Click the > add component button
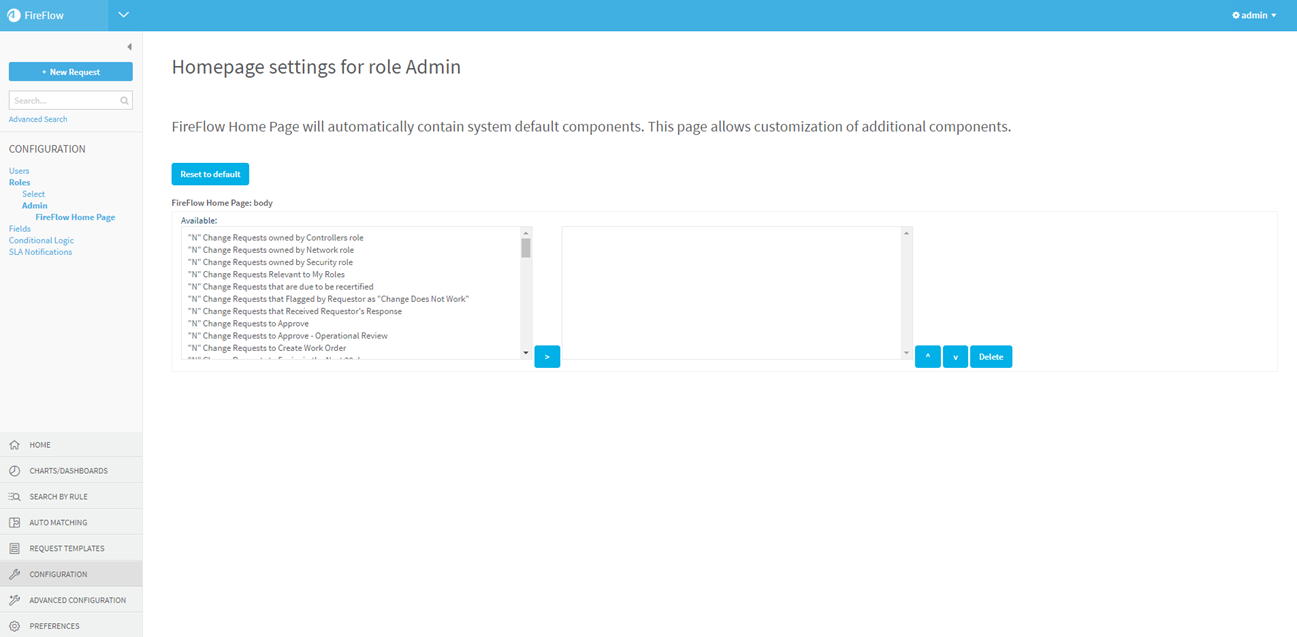Screen dimensions: 1297x637 point(547,357)
